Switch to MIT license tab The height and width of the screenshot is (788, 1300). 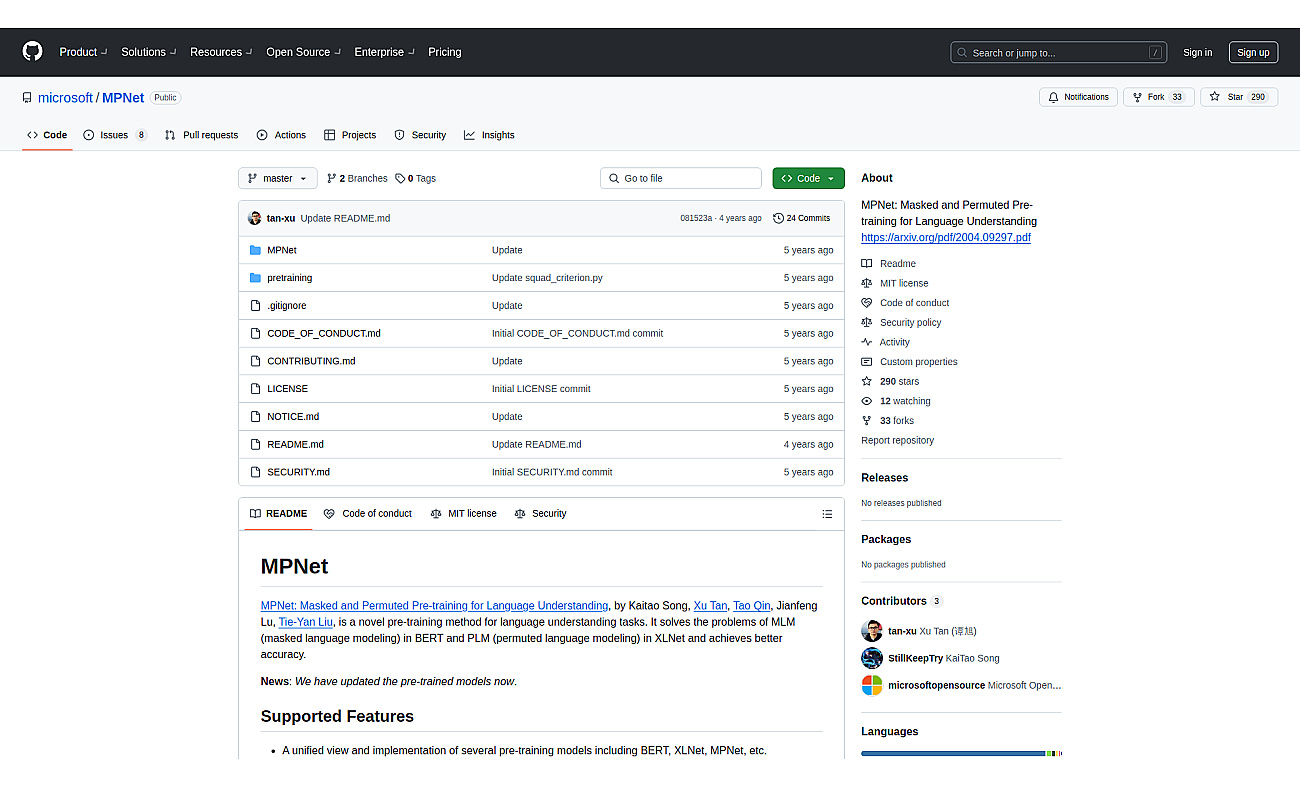pos(463,514)
